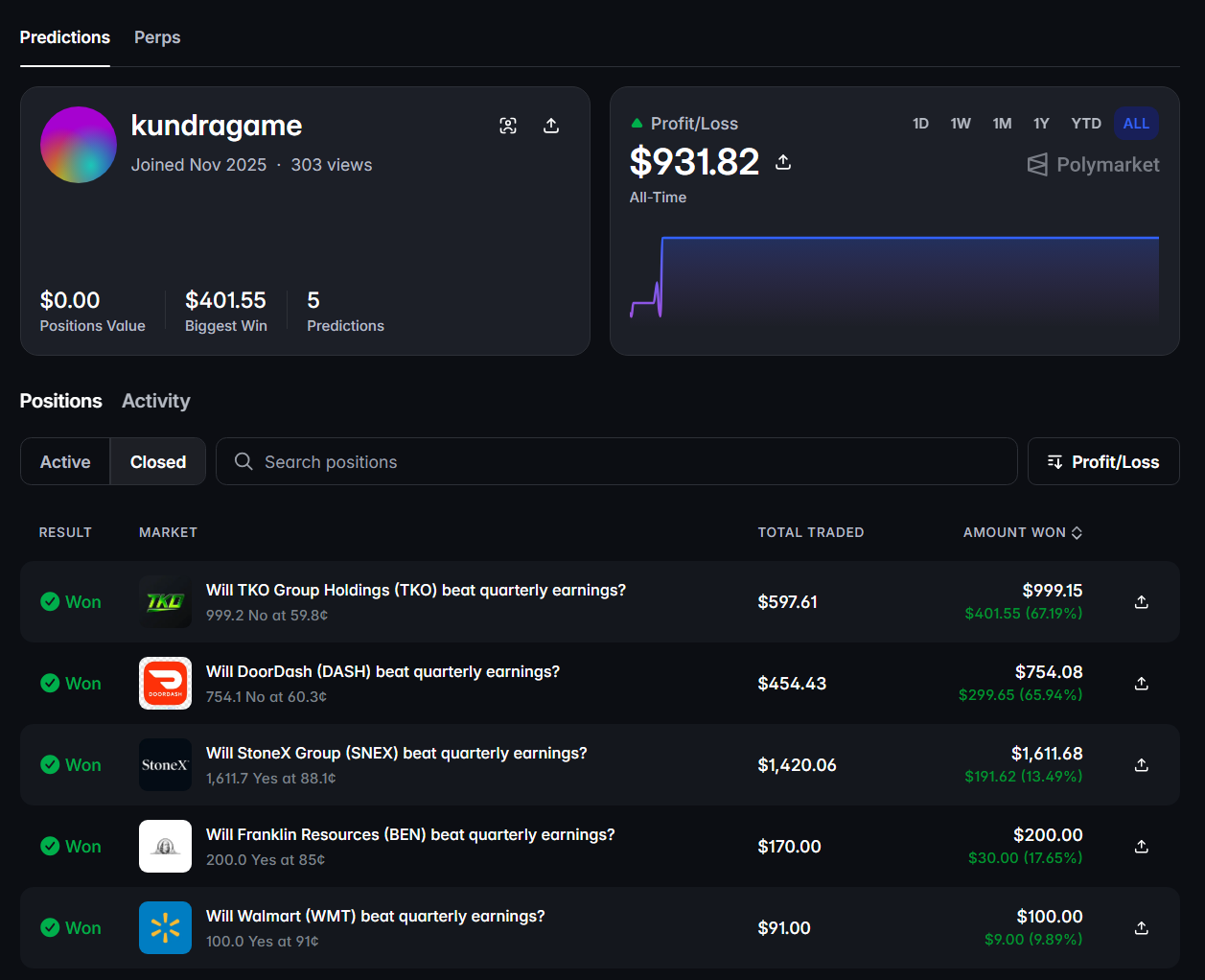Click the '303 views' text

pyautogui.click(x=332, y=165)
